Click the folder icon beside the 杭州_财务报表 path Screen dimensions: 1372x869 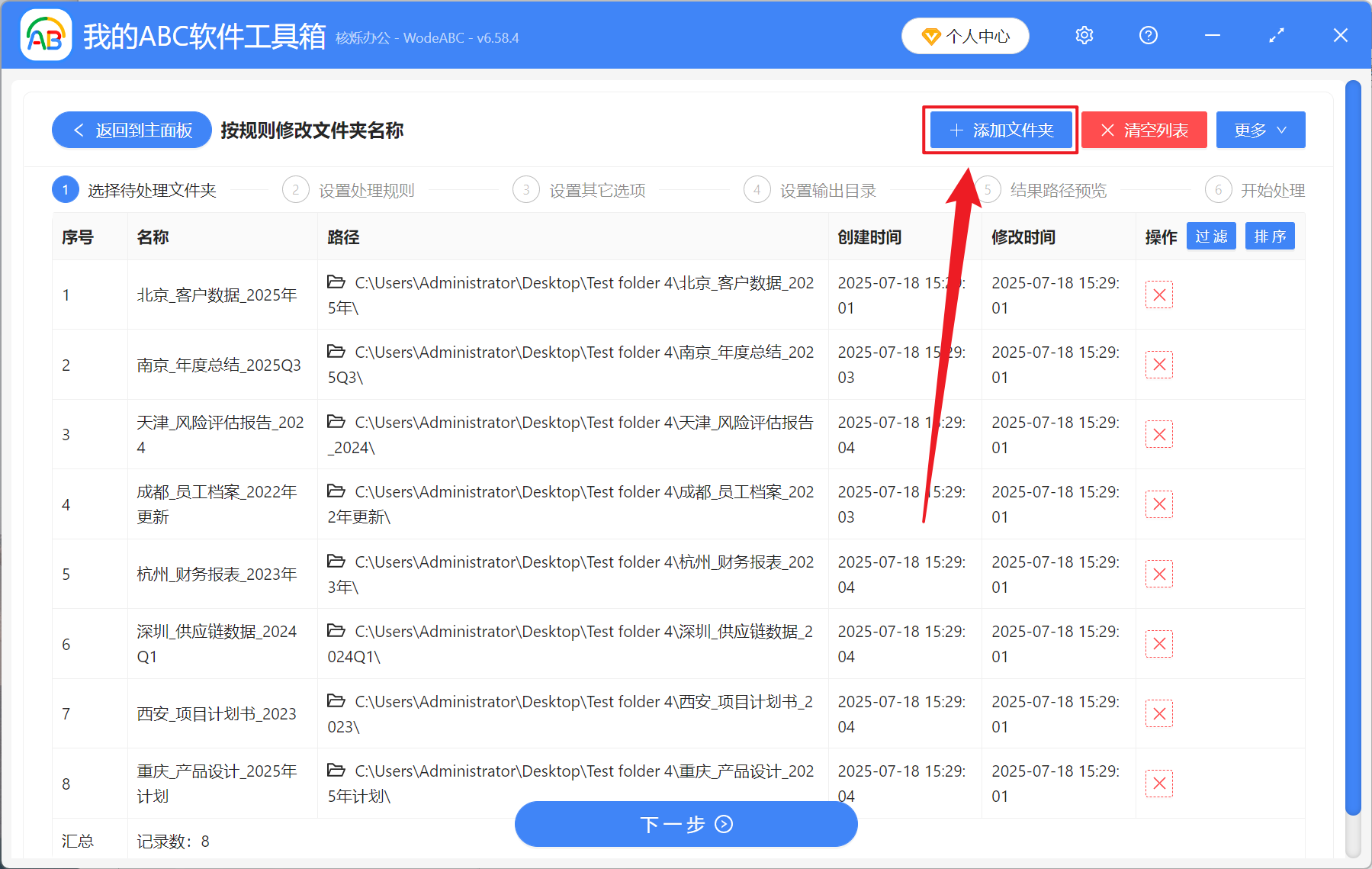coord(336,561)
